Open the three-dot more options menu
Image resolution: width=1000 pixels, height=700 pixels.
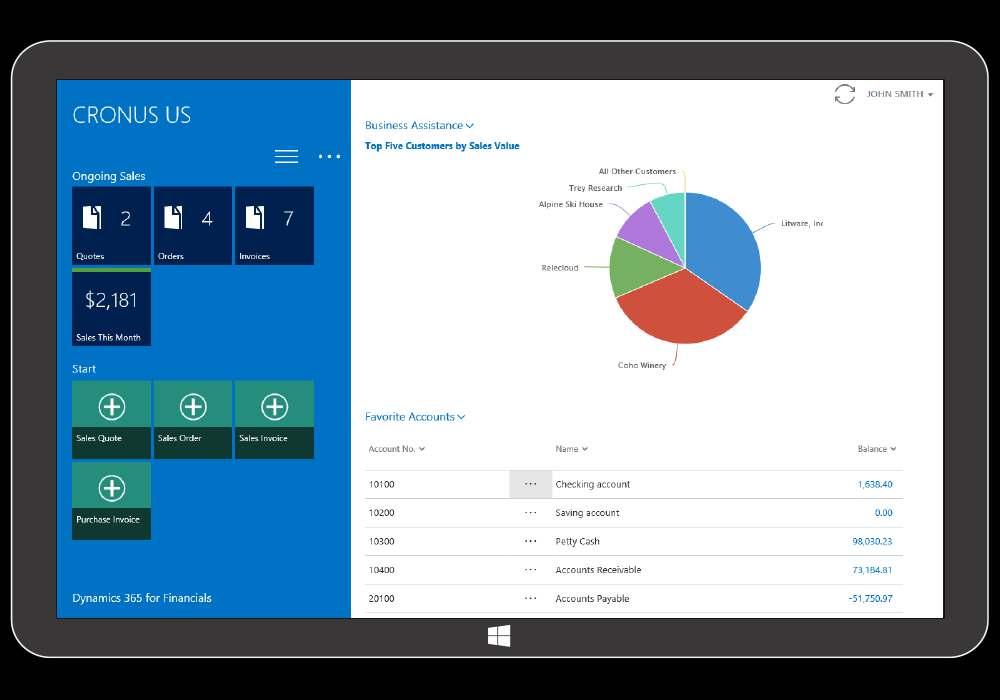pyautogui.click(x=329, y=156)
